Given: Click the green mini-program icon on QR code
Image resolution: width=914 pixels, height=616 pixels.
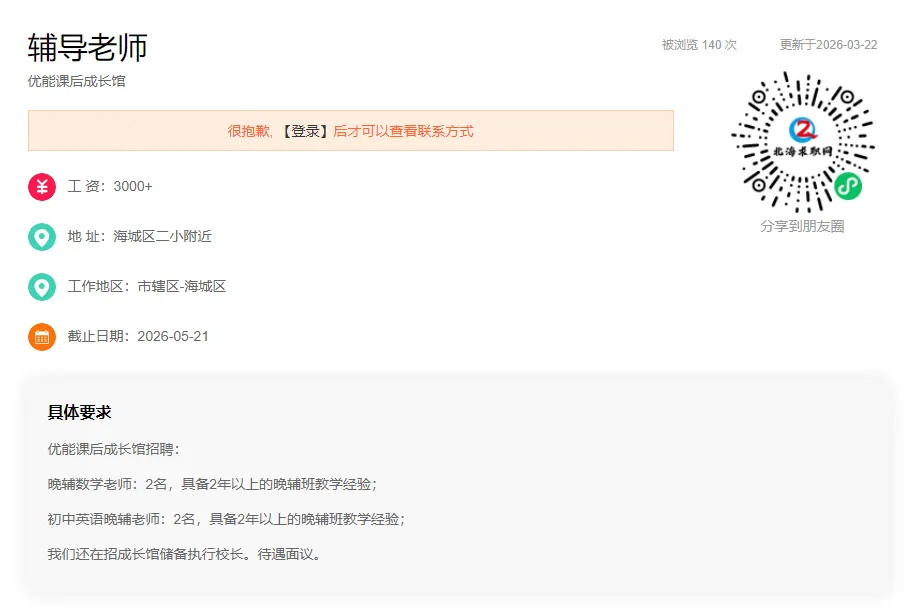Looking at the screenshot, I should click(x=848, y=186).
